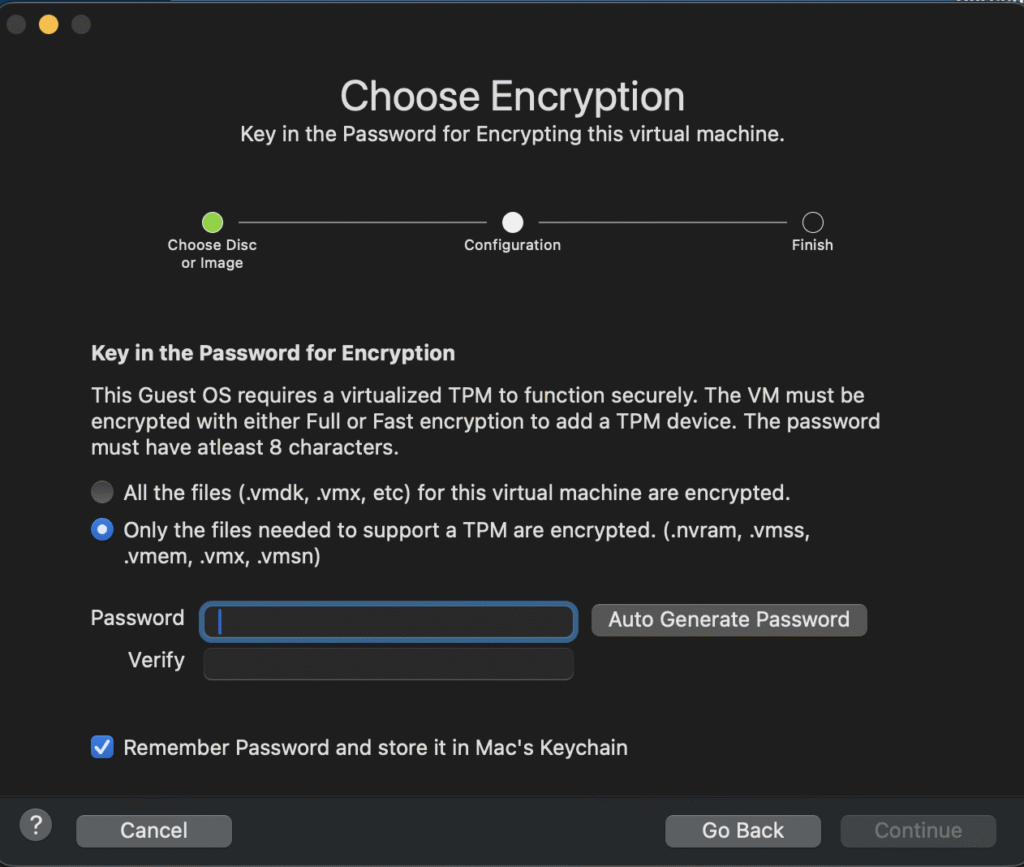Screen dimensions: 1024x867
Task: Click the white Configuration step circle
Action: [x=512, y=222]
